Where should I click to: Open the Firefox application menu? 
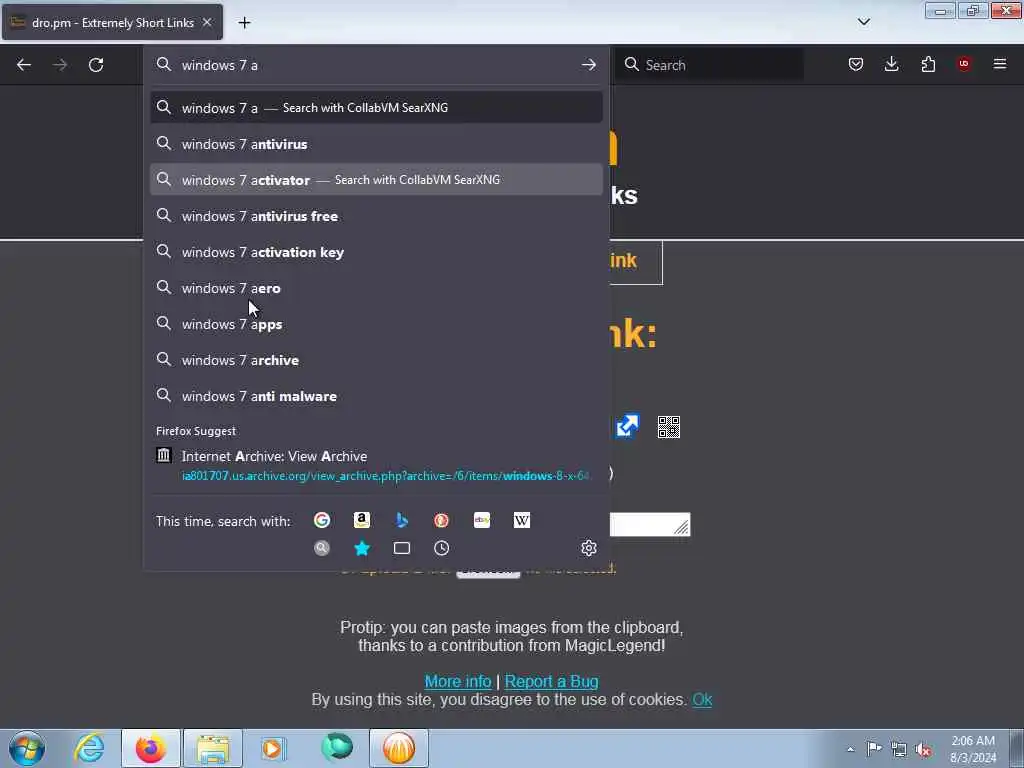point(1000,64)
